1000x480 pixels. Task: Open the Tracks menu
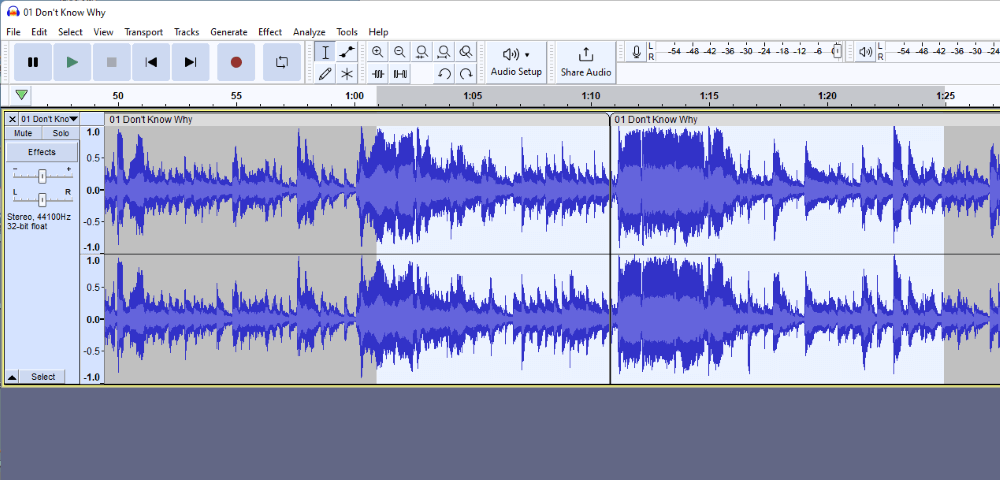[186, 32]
